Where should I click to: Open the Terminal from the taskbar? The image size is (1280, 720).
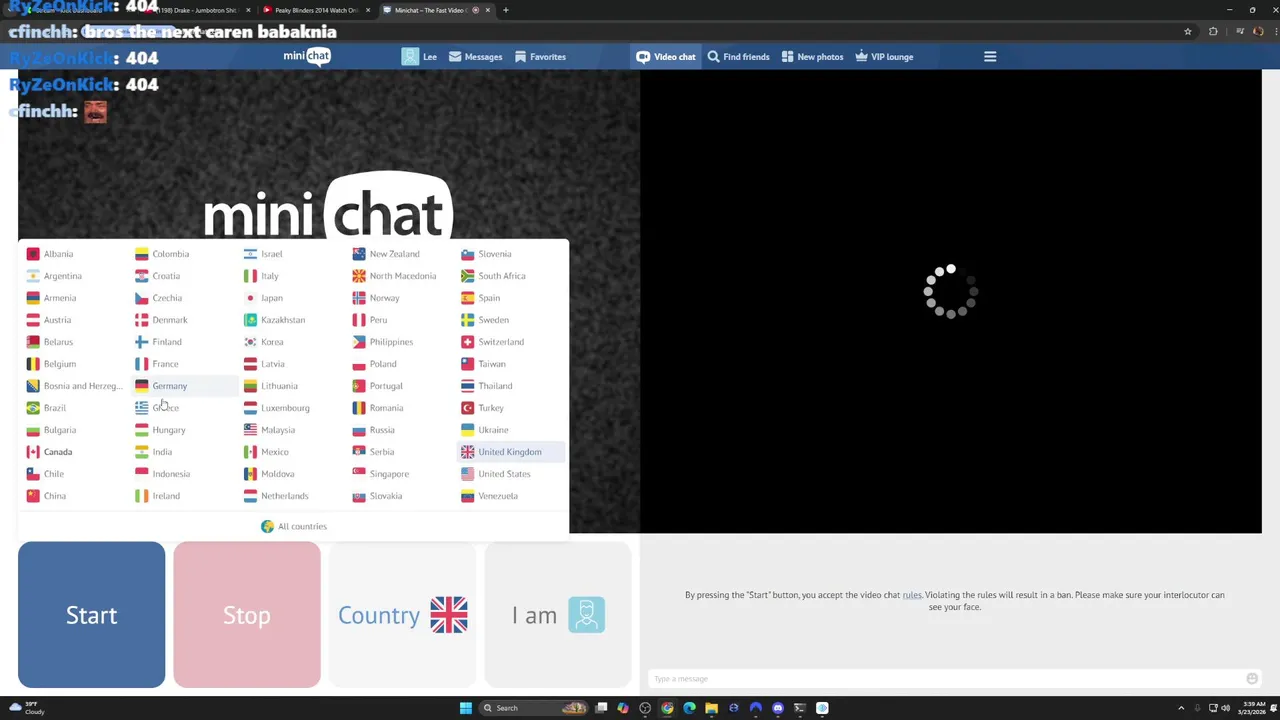800,708
